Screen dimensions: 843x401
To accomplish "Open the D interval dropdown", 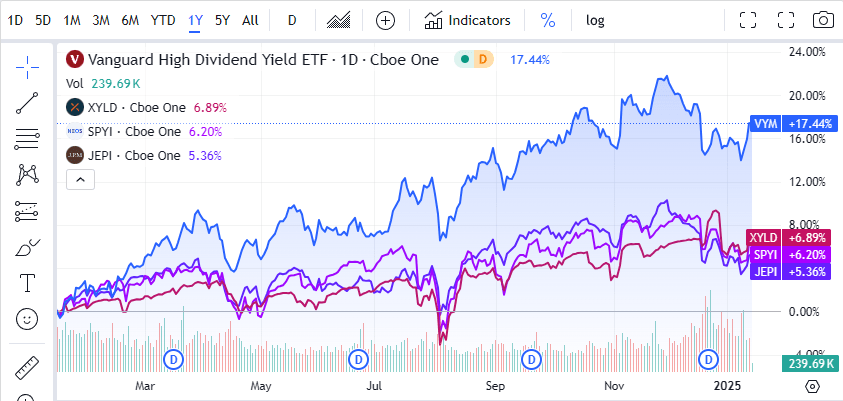I will click(291, 20).
